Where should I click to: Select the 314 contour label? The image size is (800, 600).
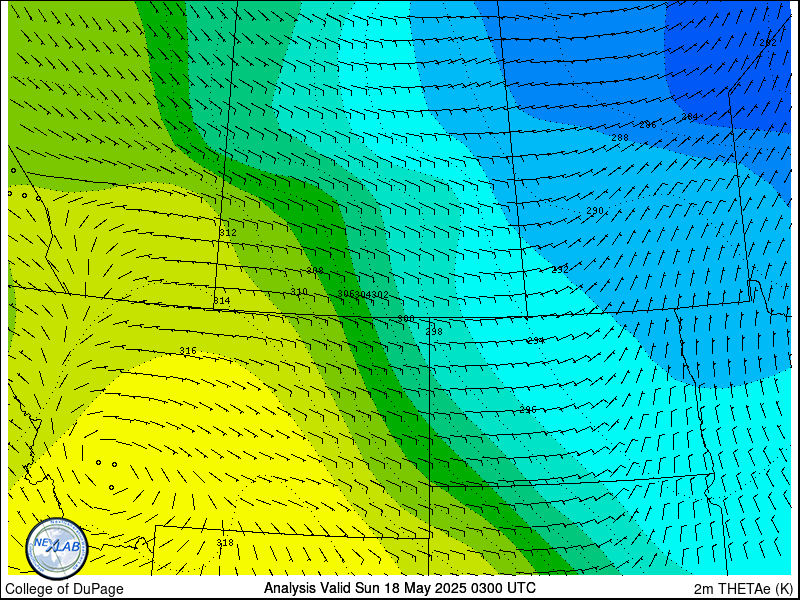[x=221, y=301]
